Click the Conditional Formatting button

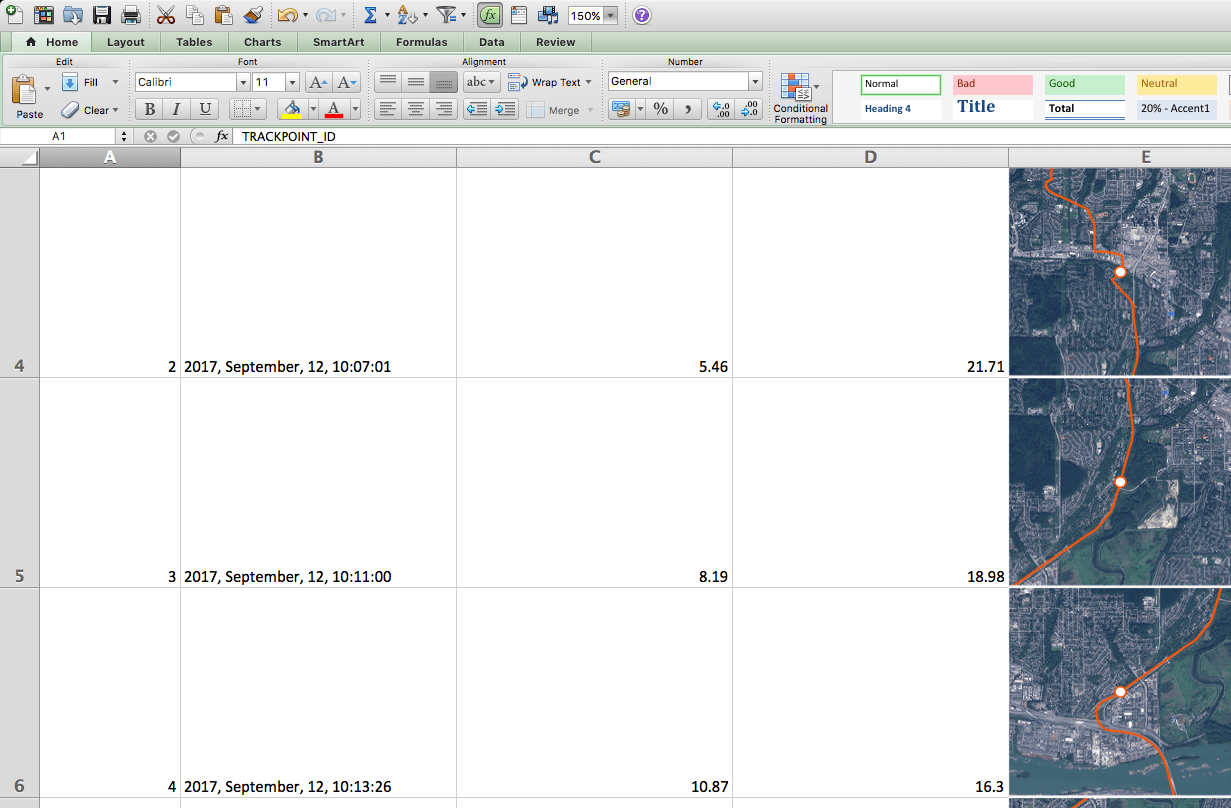coord(800,98)
